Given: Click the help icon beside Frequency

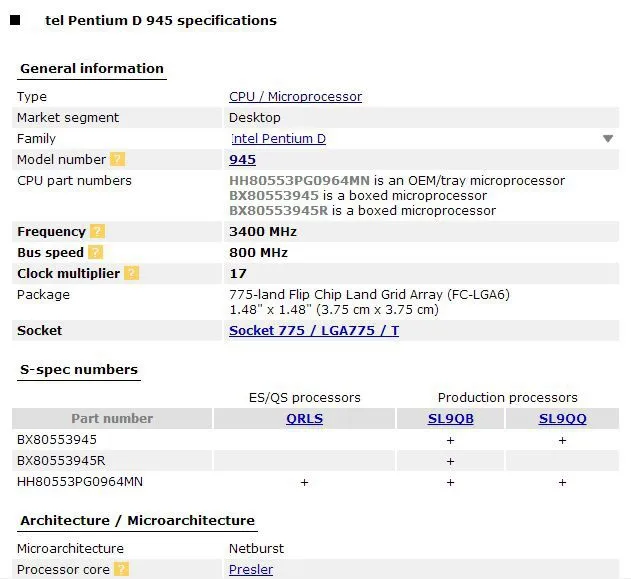Looking at the screenshot, I should point(97,231).
